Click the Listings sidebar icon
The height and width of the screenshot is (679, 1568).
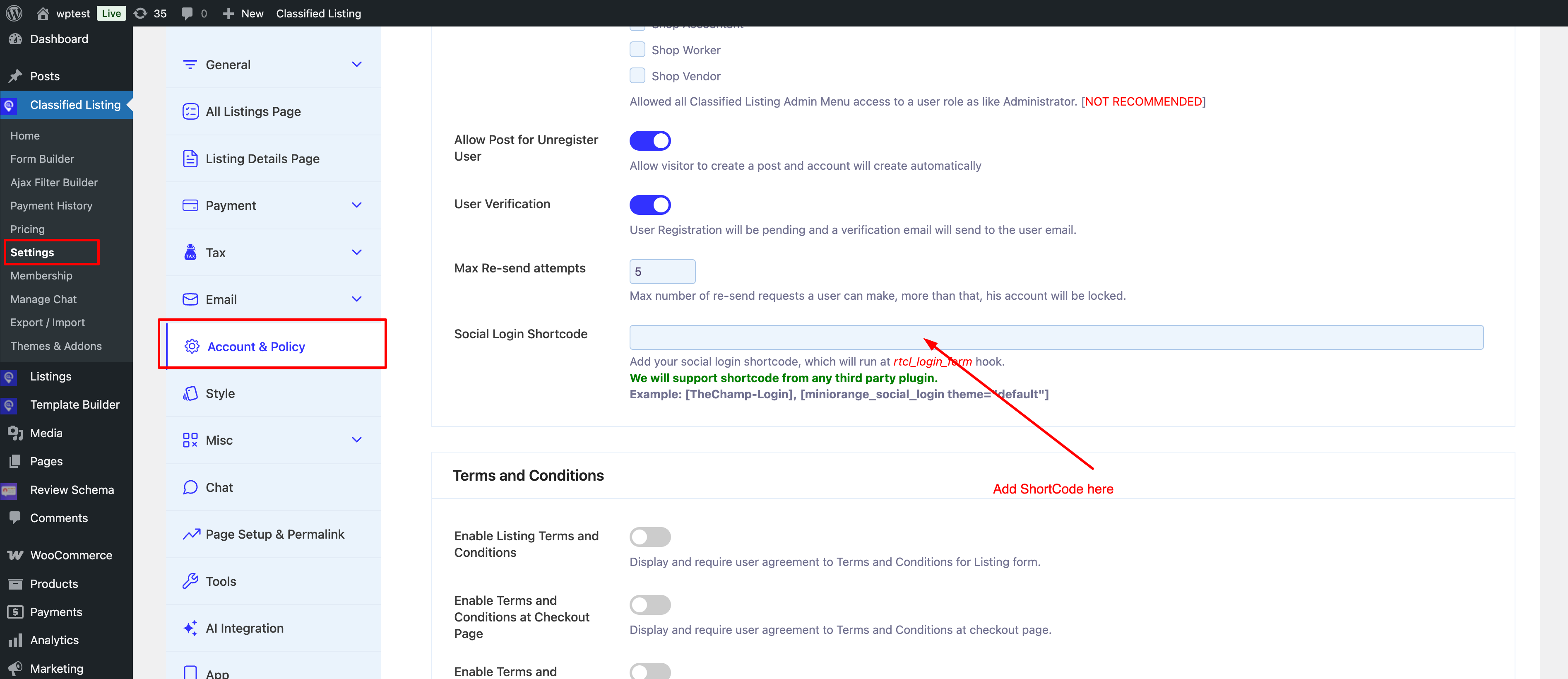click(x=9, y=377)
